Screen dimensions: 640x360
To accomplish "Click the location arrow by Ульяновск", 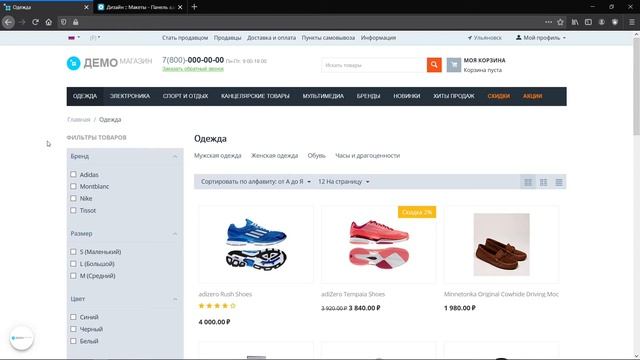I will [x=470, y=38].
